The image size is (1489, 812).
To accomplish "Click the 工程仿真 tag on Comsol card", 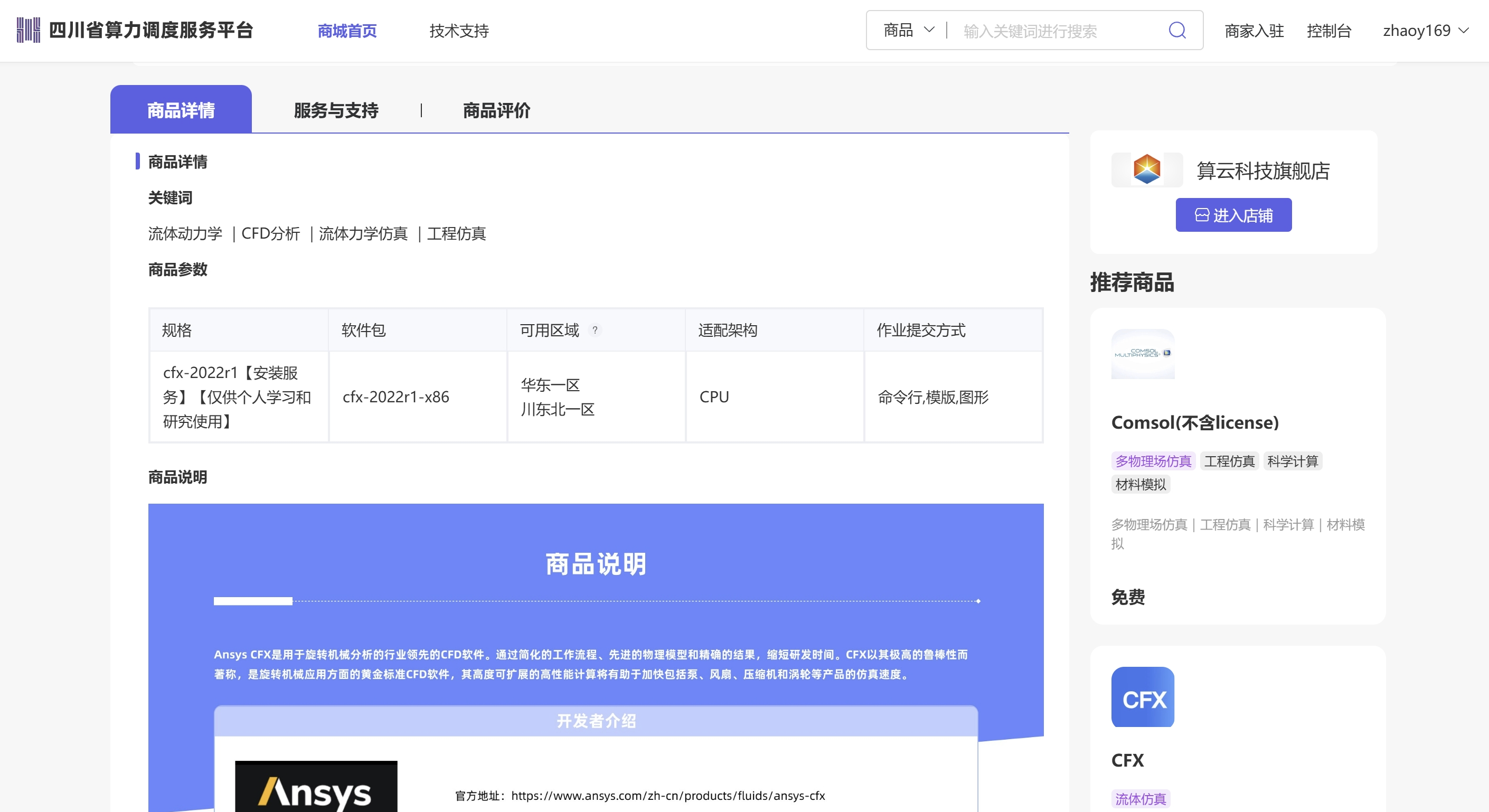I will (1229, 460).
